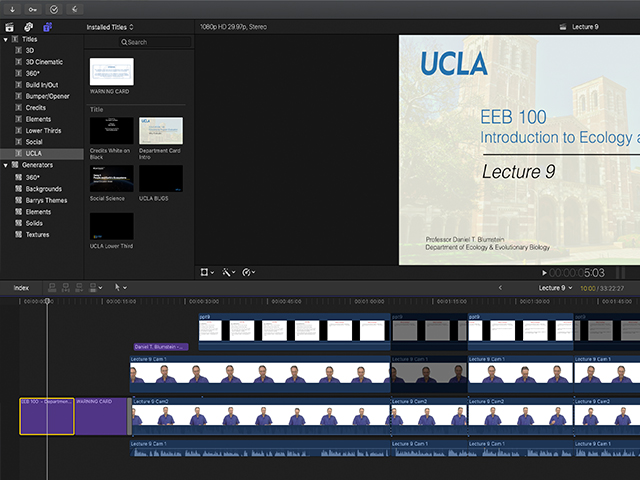Screen dimensions: 640x480
Task: Open the Retime speedometer menu
Action: (x=249, y=272)
